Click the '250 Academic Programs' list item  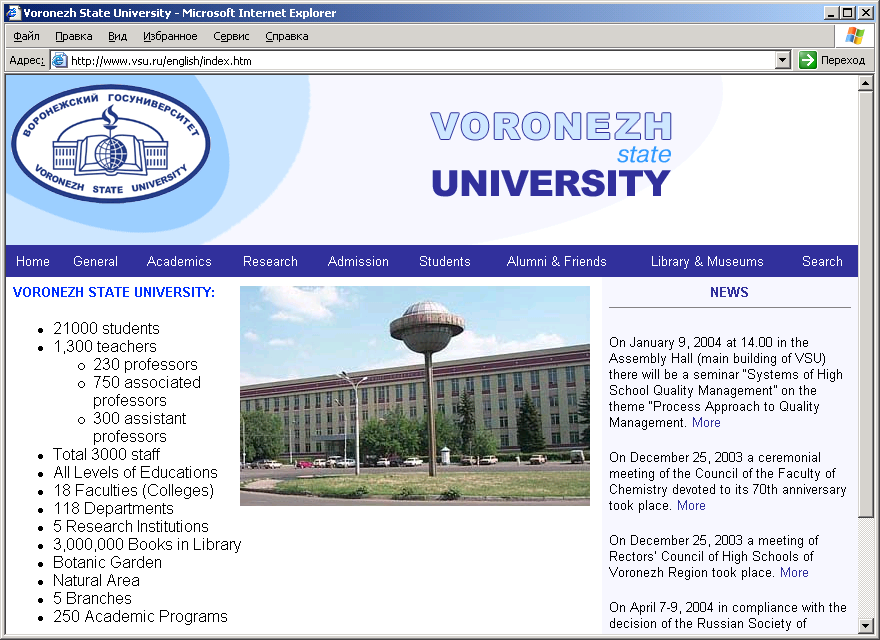(x=140, y=616)
